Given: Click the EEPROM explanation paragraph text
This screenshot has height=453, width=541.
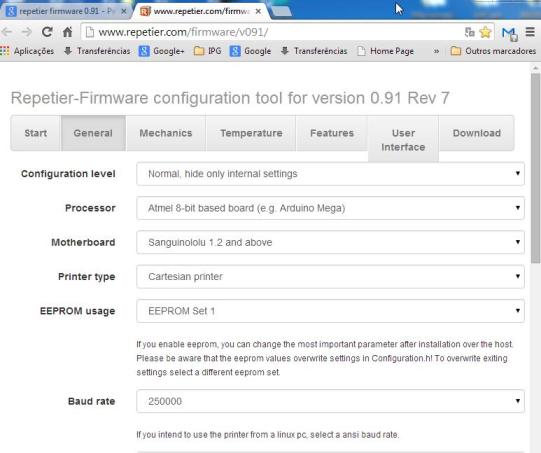Looking at the screenshot, I should click(325, 358).
